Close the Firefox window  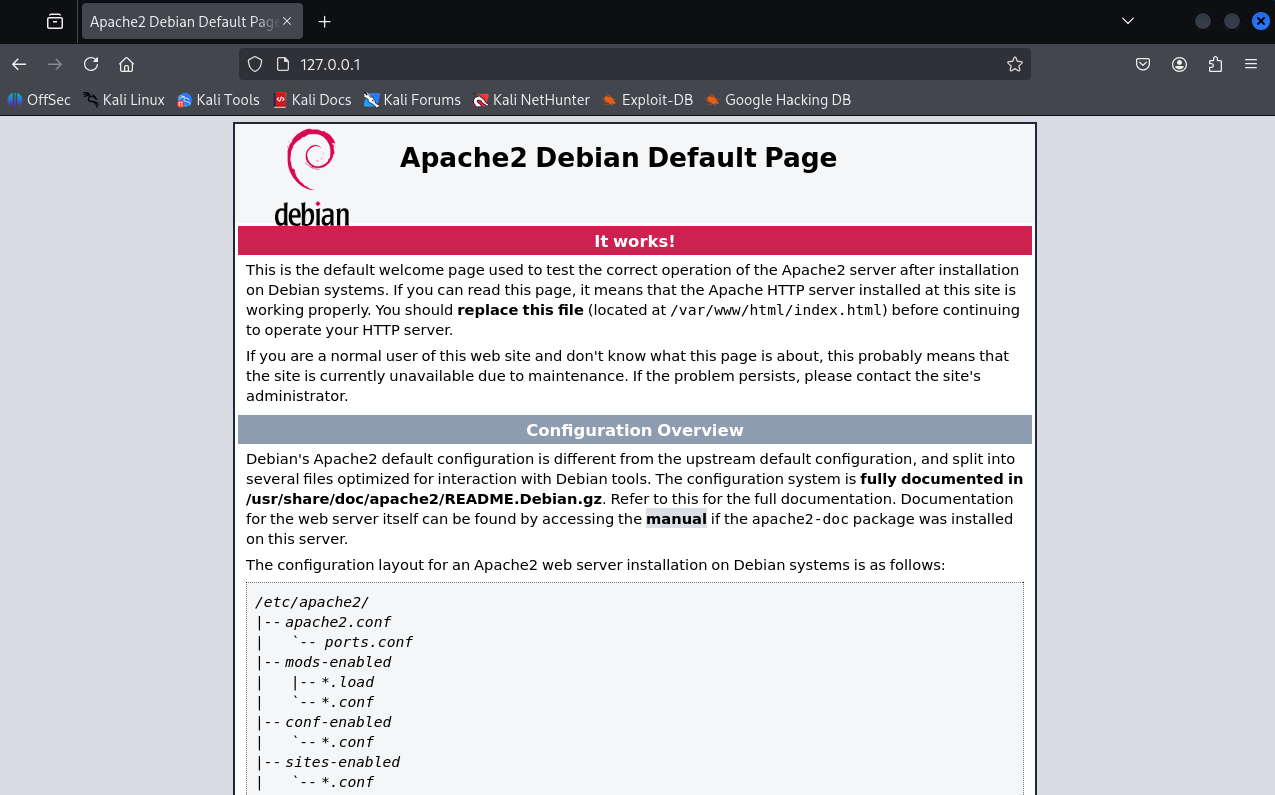(x=1261, y=21)
